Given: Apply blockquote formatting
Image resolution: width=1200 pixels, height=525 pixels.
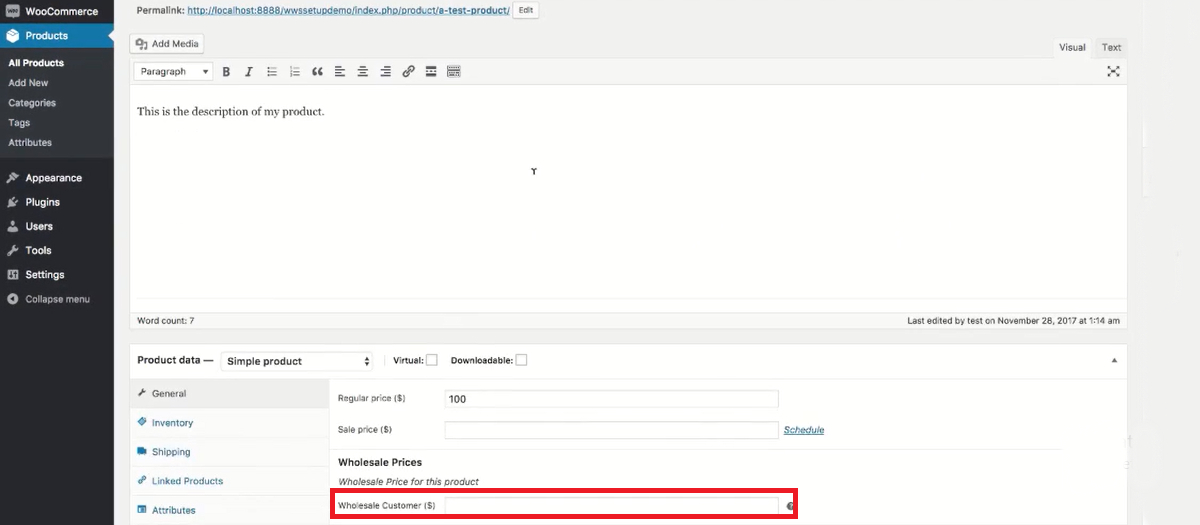Looking at the screenshot, I should coord(318,72).
